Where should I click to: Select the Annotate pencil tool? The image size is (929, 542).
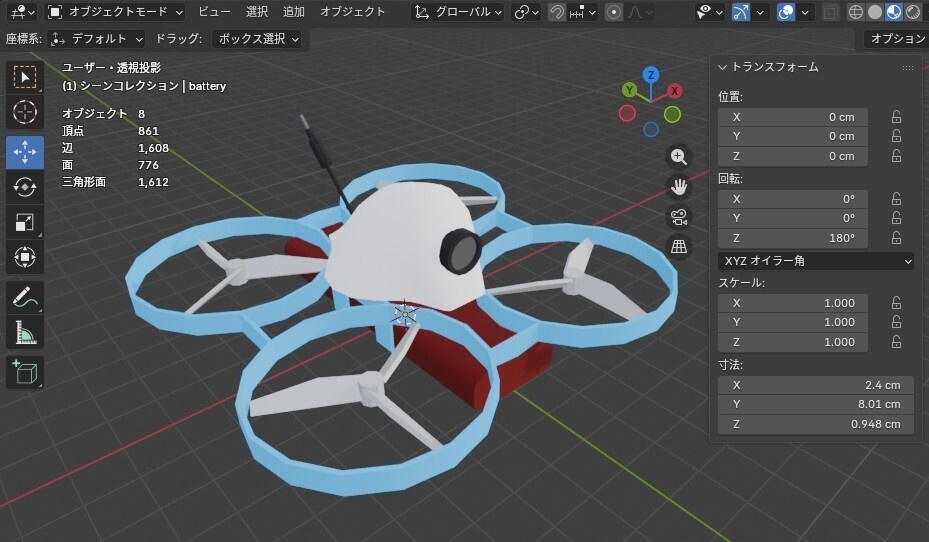[x=25, y=297]
